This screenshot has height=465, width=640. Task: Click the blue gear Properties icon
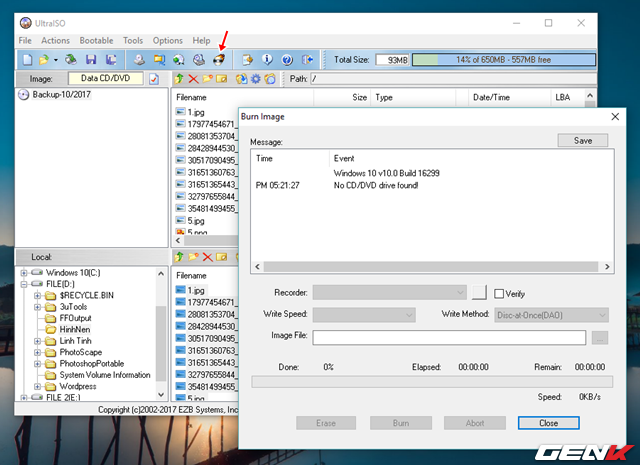[x=256, y=79]
